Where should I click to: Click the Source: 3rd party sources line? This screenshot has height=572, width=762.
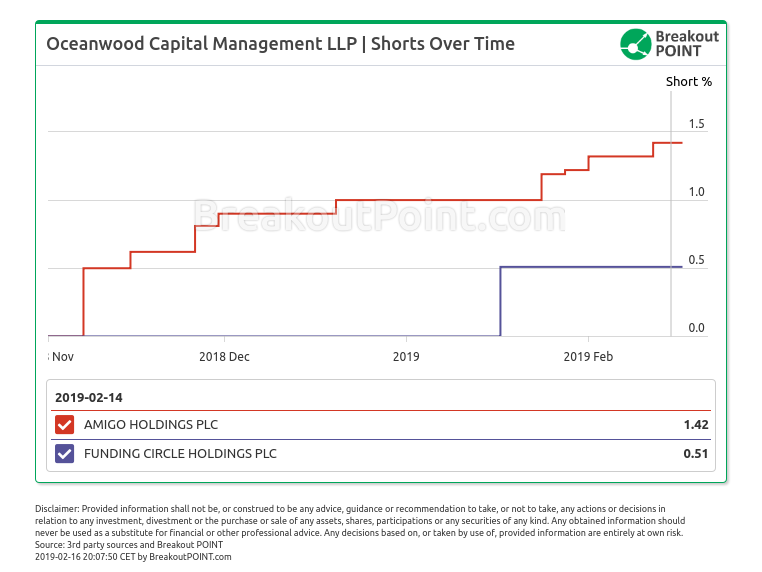tap(129, 545)
